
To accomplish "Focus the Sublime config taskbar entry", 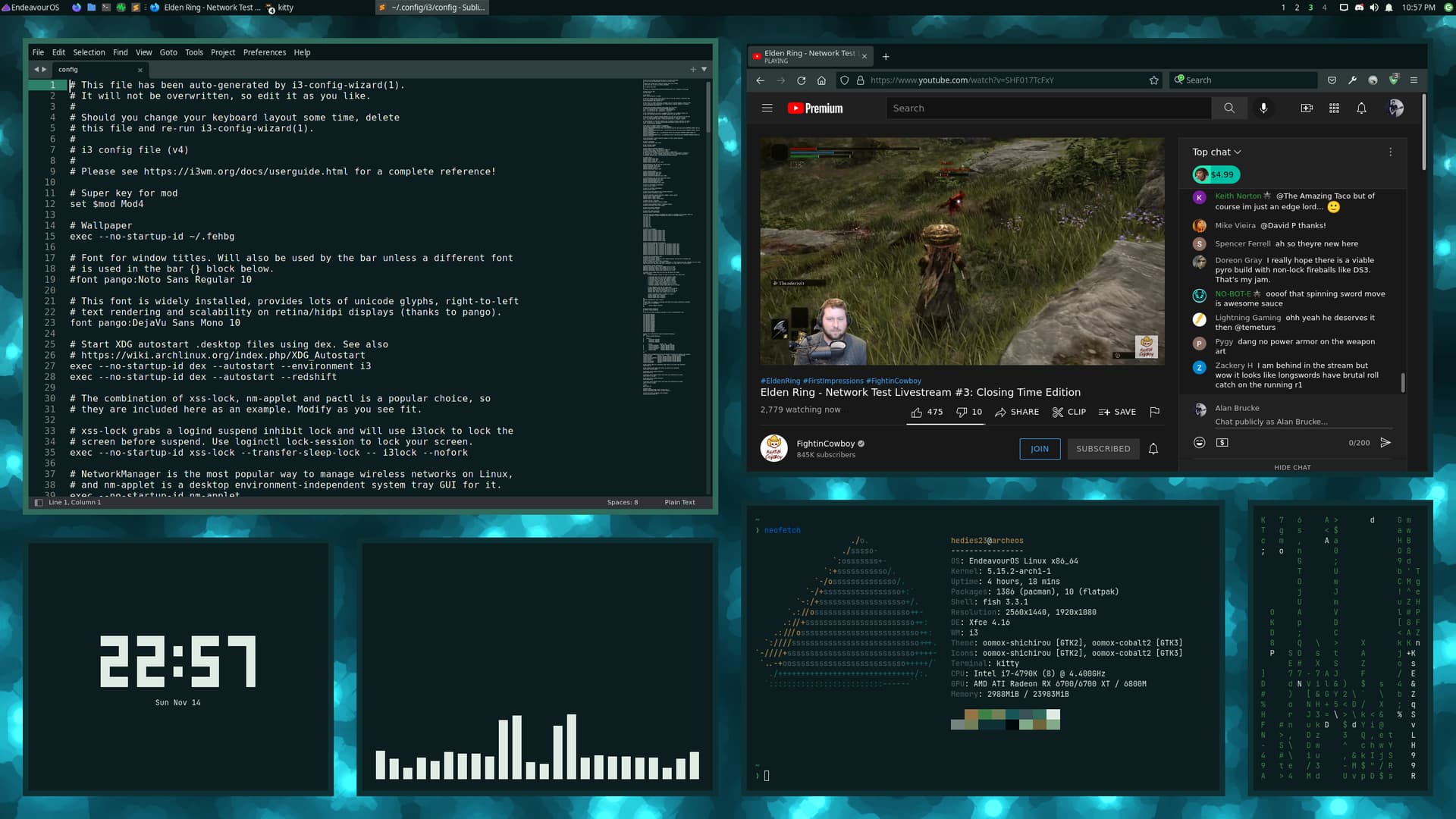I will pos(432,8).
